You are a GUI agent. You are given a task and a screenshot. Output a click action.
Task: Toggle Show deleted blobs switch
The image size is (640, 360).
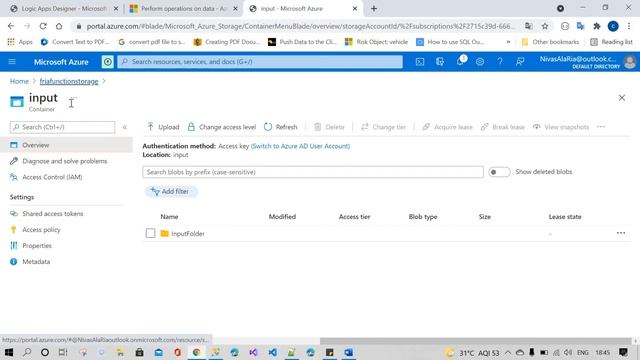(x=499, y=172)
